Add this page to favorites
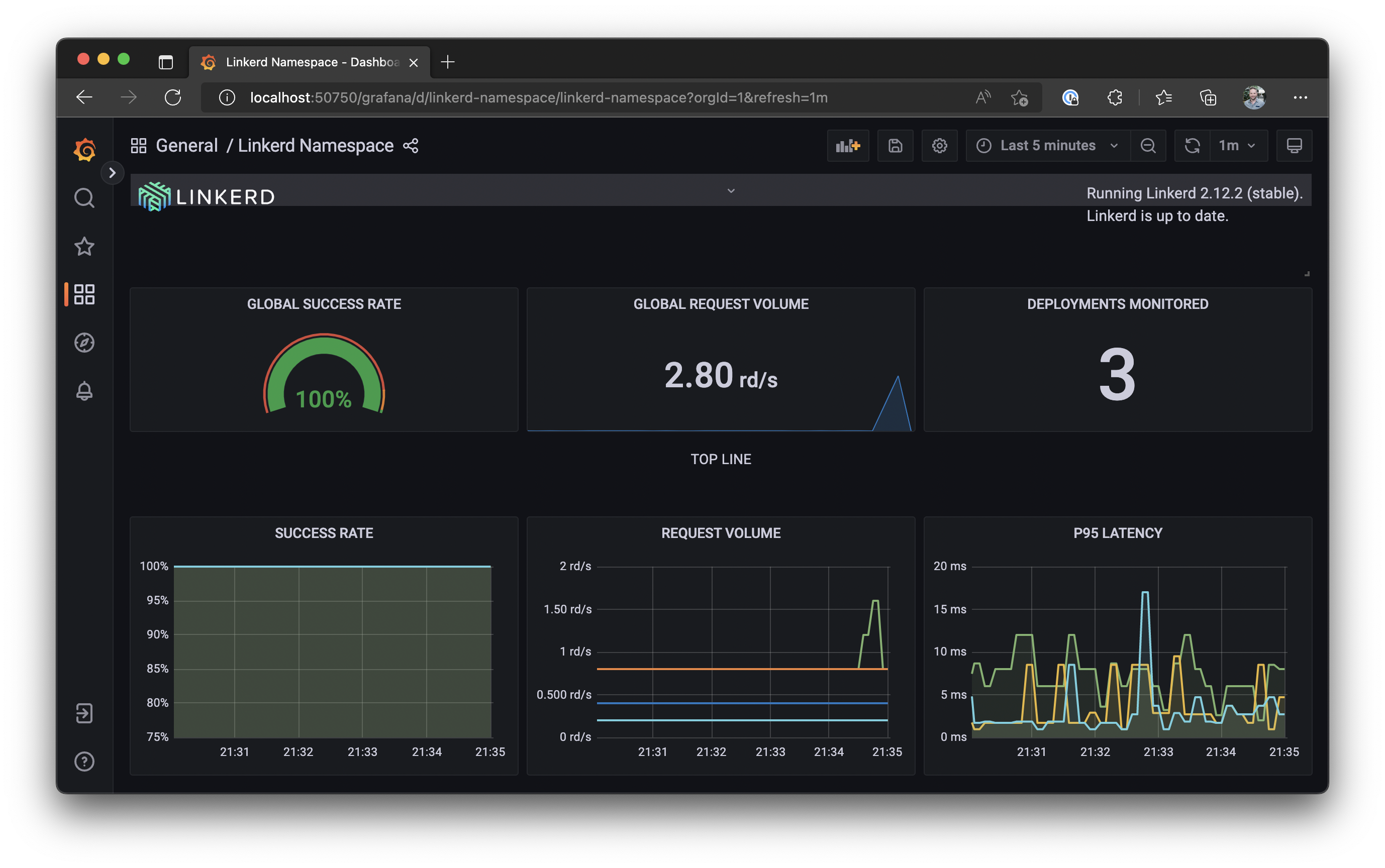1385x868 pixels. [x=1020, y=97]
